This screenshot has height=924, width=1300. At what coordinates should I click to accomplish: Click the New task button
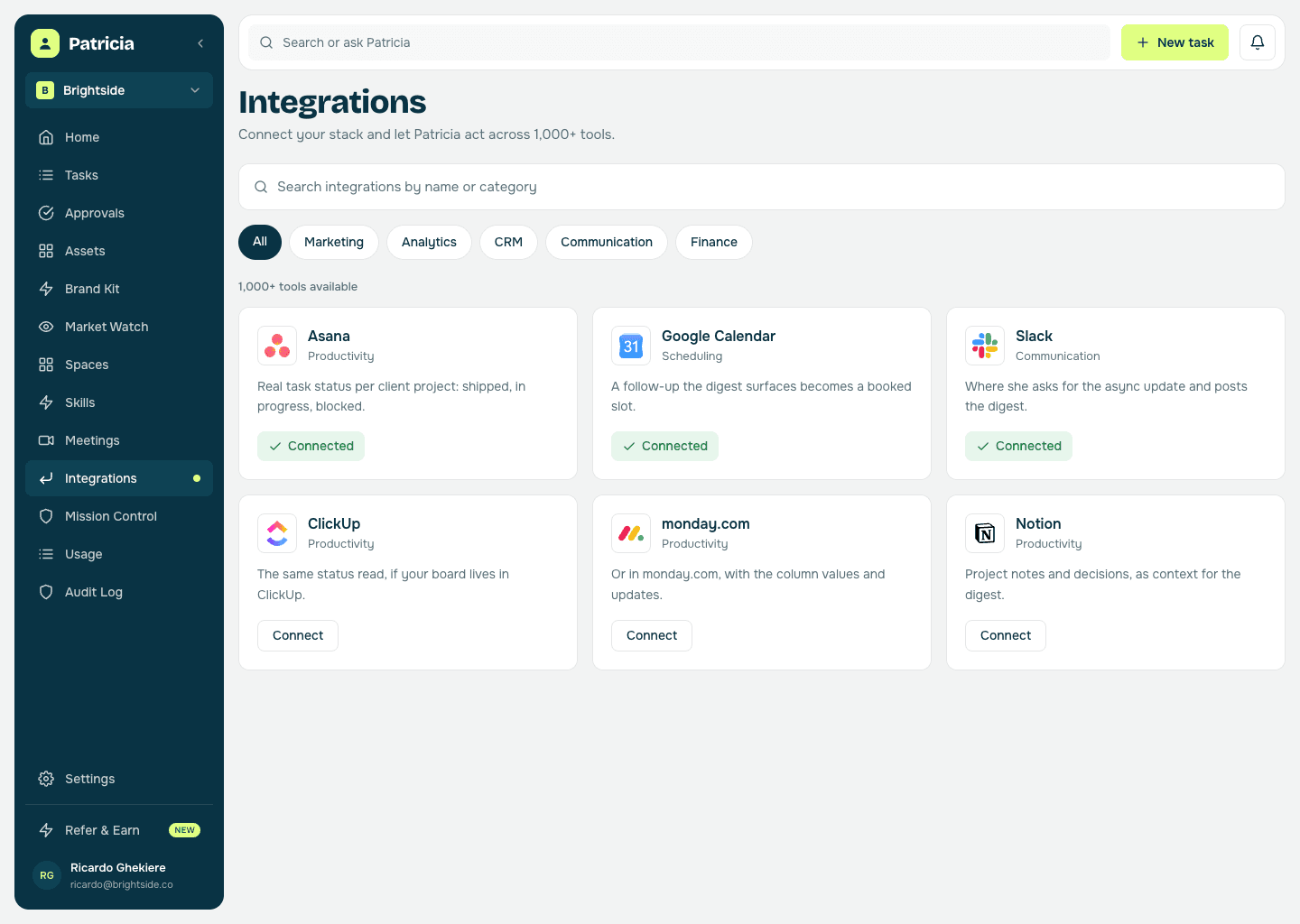[x=1175, y=42]
